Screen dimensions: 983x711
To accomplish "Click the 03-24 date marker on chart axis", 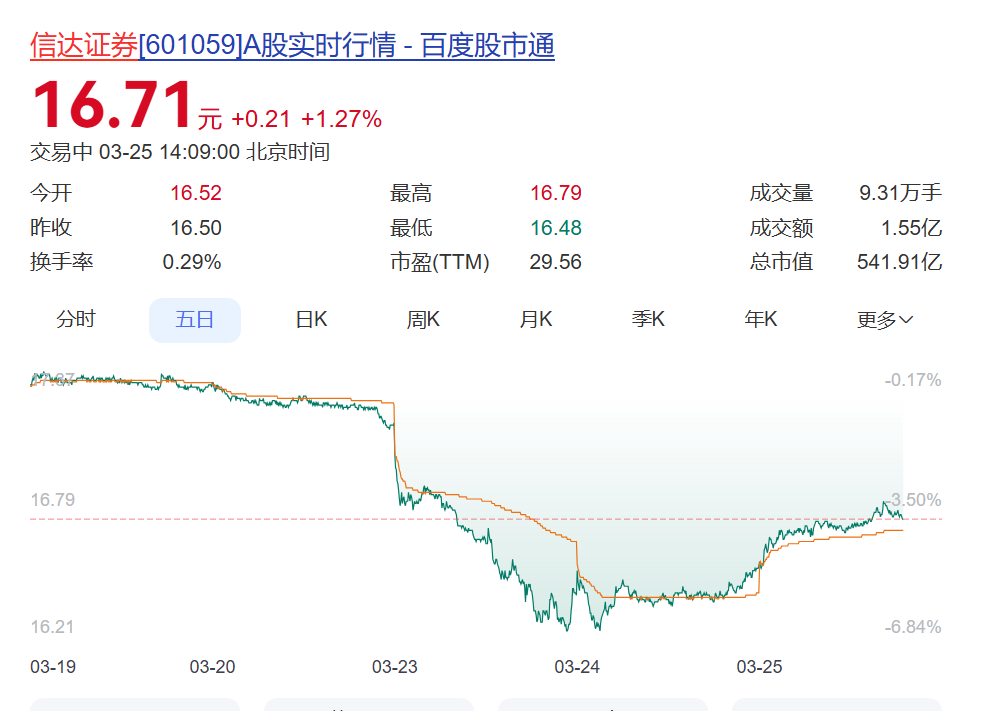I will [x=577, y=667].
